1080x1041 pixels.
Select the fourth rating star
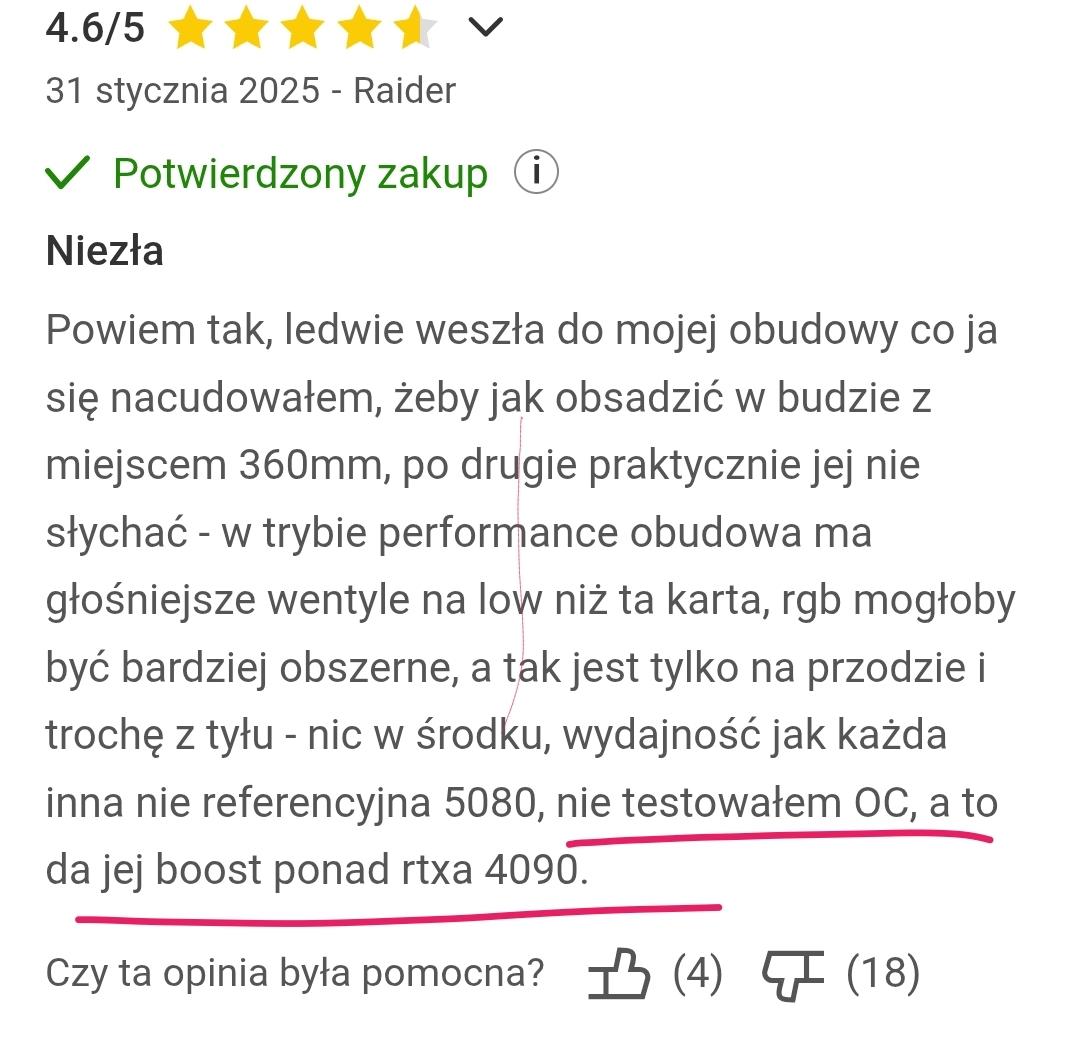357,28
